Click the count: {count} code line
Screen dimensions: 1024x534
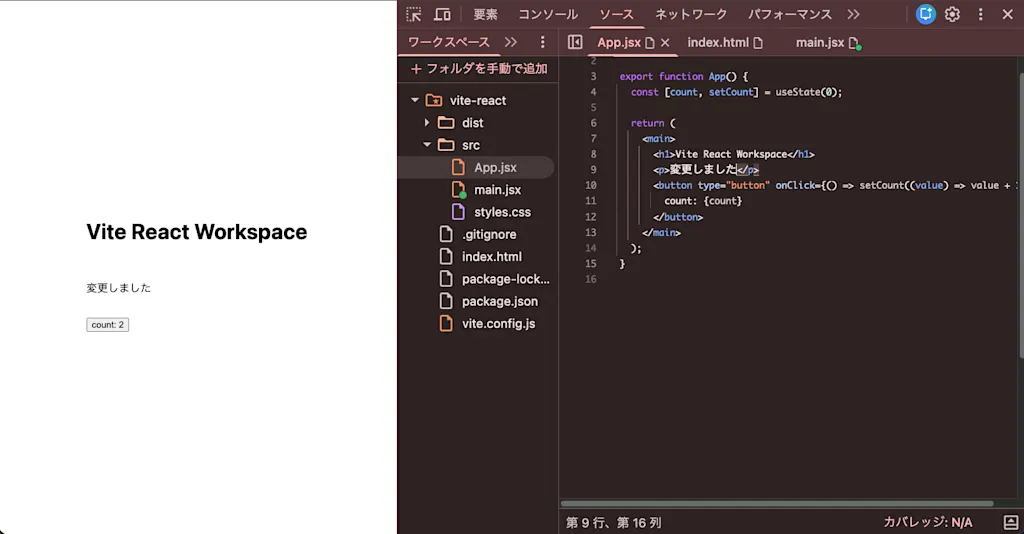tap(703, 201)
